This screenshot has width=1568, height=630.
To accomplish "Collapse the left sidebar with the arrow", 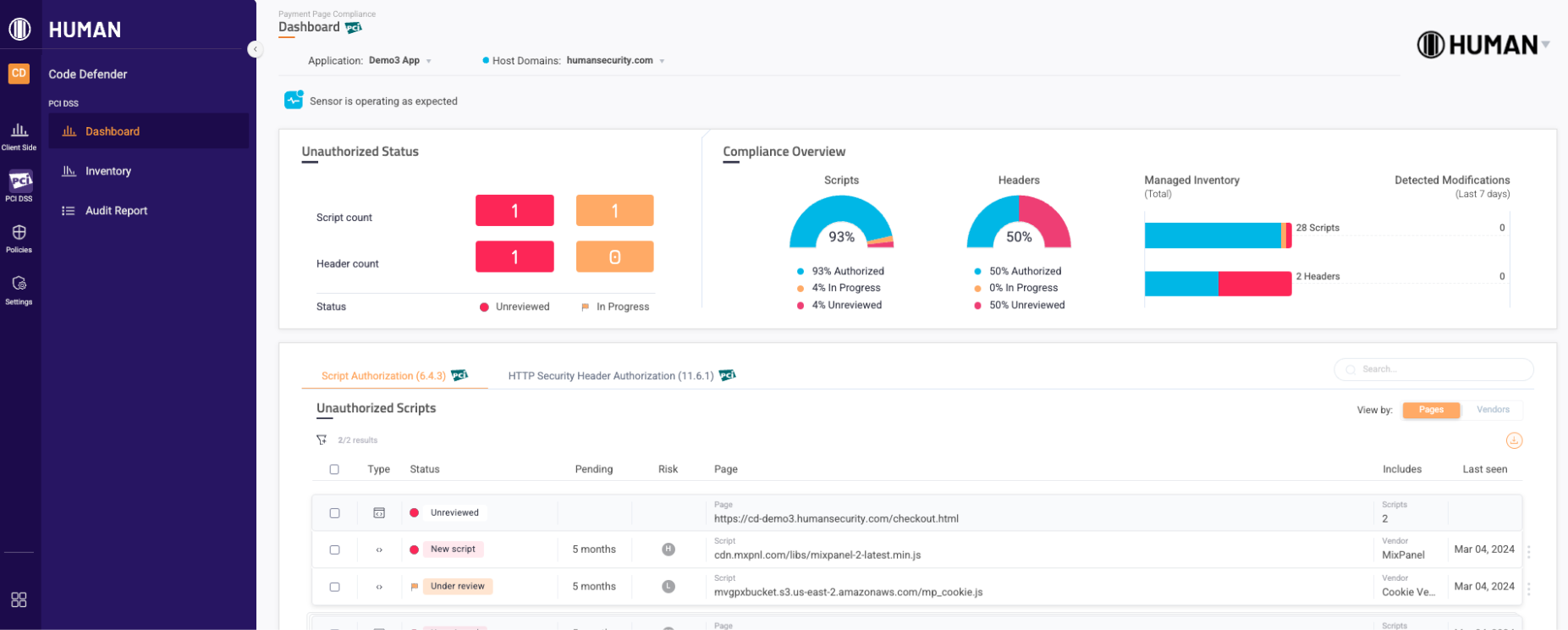I will tap(254, 49).
